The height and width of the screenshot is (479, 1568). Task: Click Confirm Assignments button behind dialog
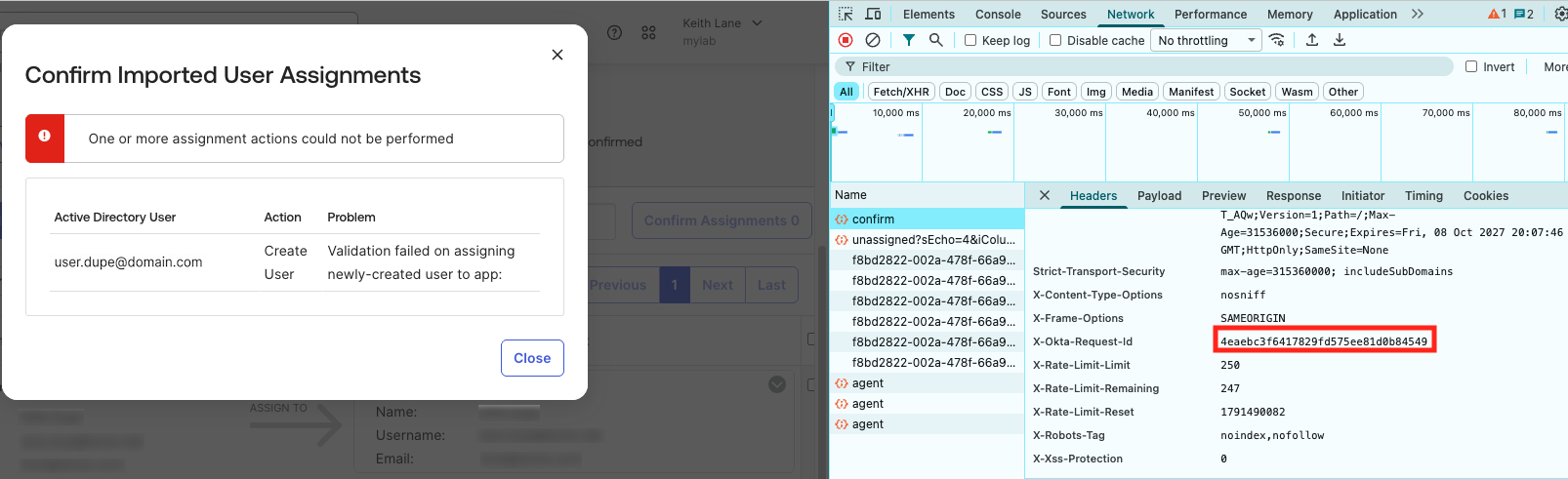722,220
